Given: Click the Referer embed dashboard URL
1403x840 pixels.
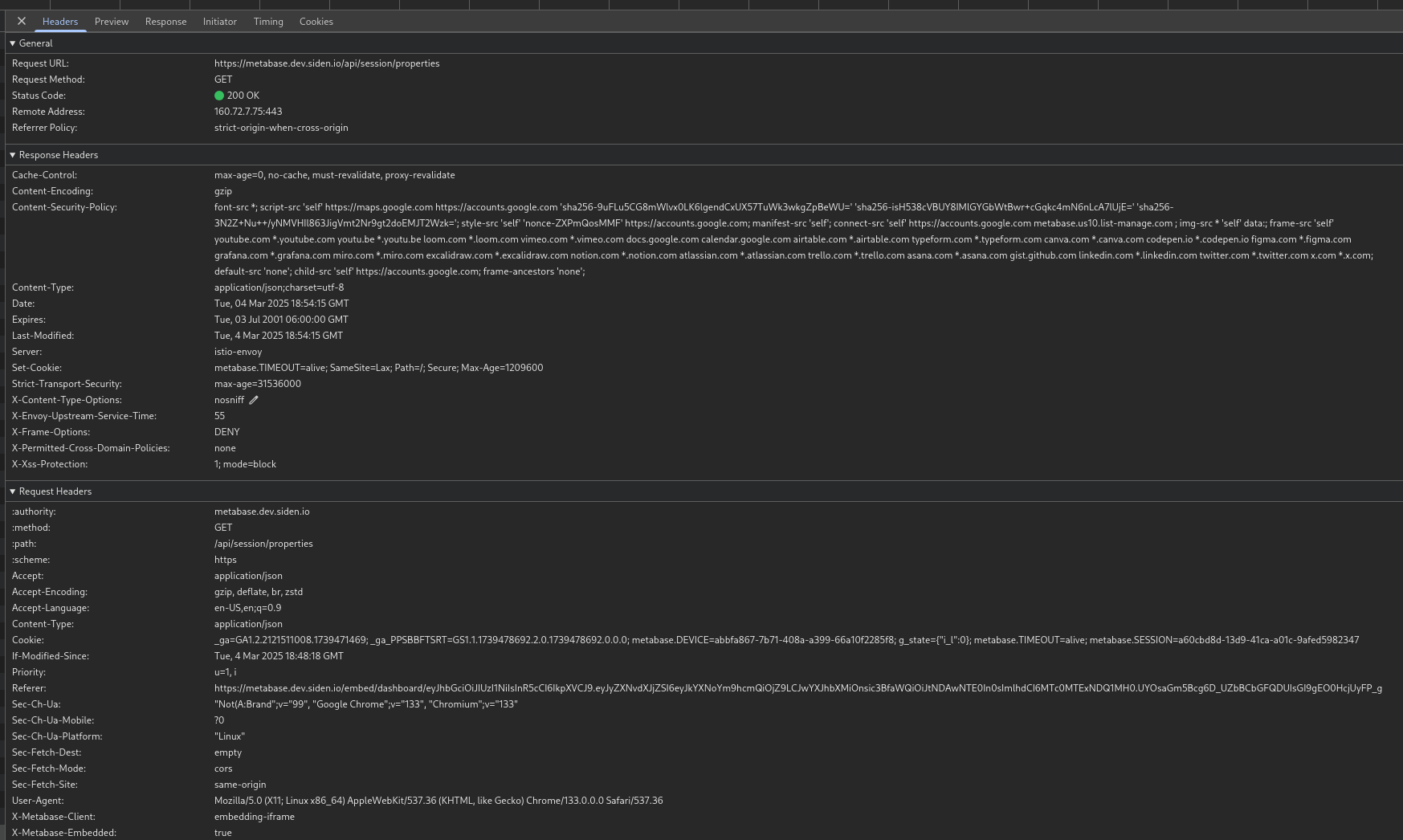Looking at the screenshot, I should point(798,688).
